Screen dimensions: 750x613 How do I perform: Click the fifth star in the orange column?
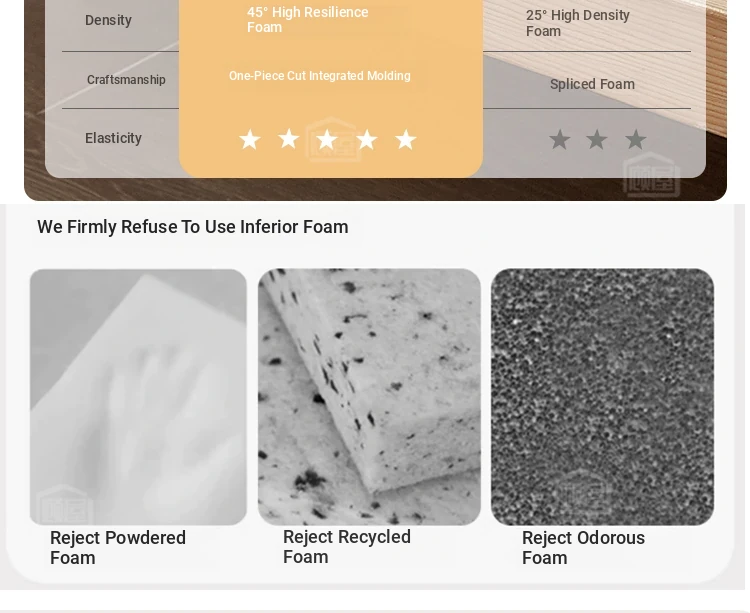pos(405,140)
